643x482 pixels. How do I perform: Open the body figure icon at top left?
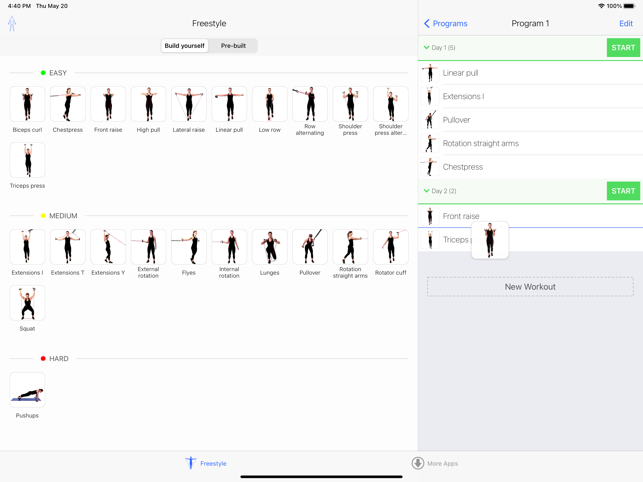pyautogui.click(x=12, y=24)
